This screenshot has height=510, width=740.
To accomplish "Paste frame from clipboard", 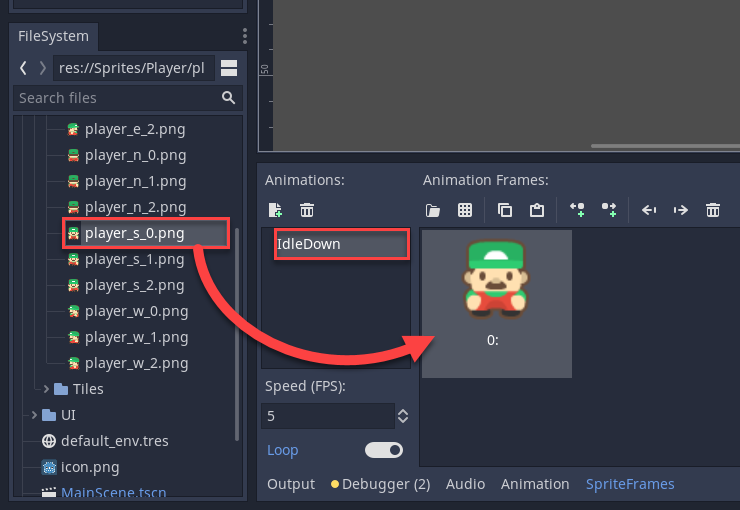I will pos(537,210).
